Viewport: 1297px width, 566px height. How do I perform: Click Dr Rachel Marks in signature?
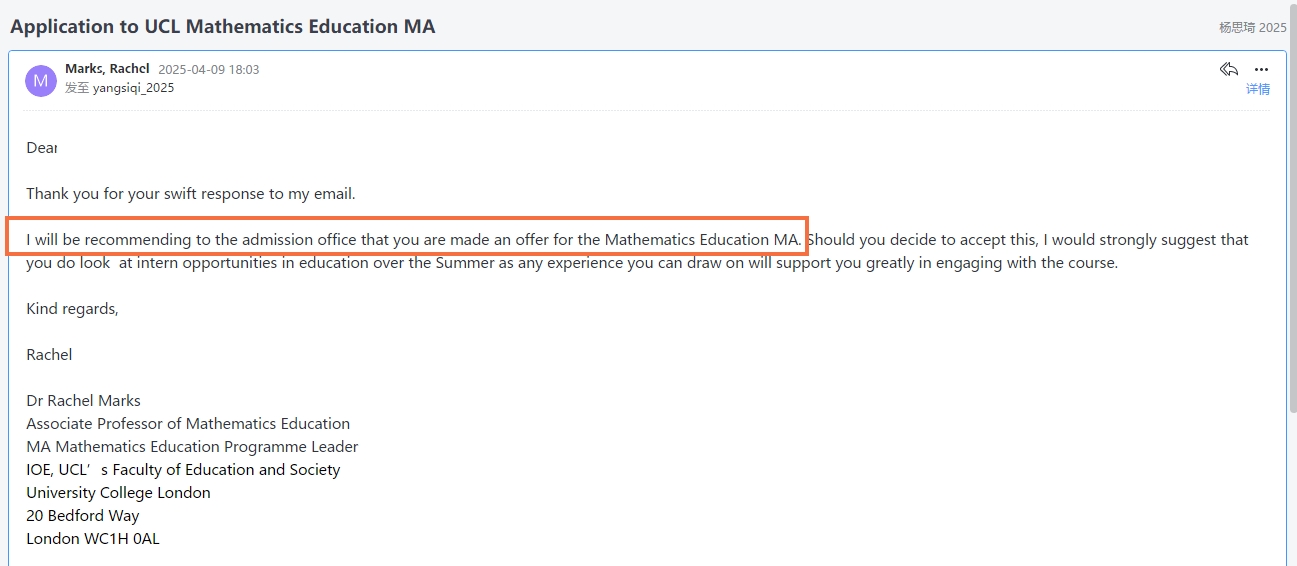(83, 401)
